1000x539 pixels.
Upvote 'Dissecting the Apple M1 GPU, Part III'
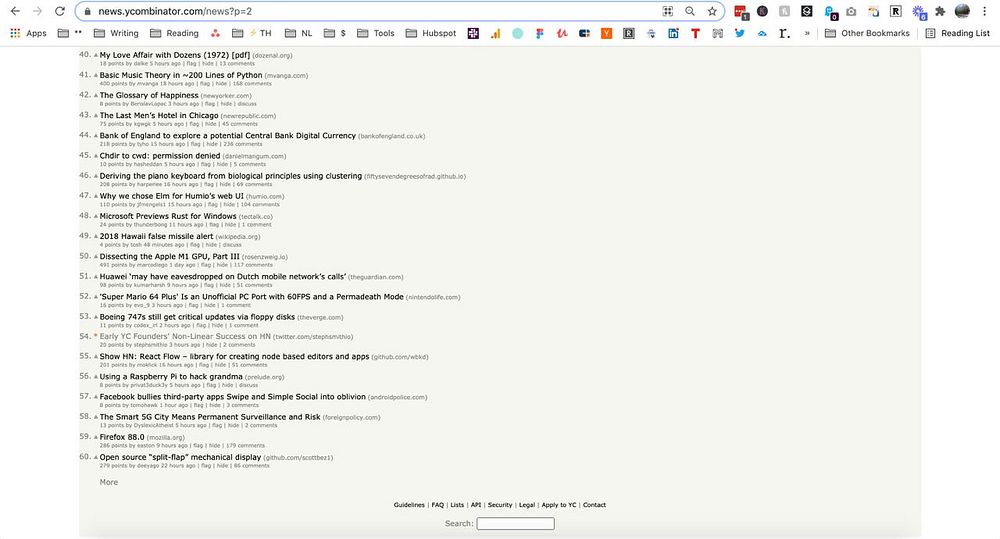(96, 256)
